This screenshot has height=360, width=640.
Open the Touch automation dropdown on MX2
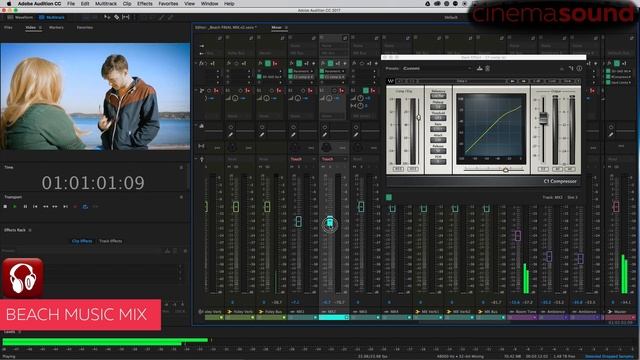coord(334,159)
